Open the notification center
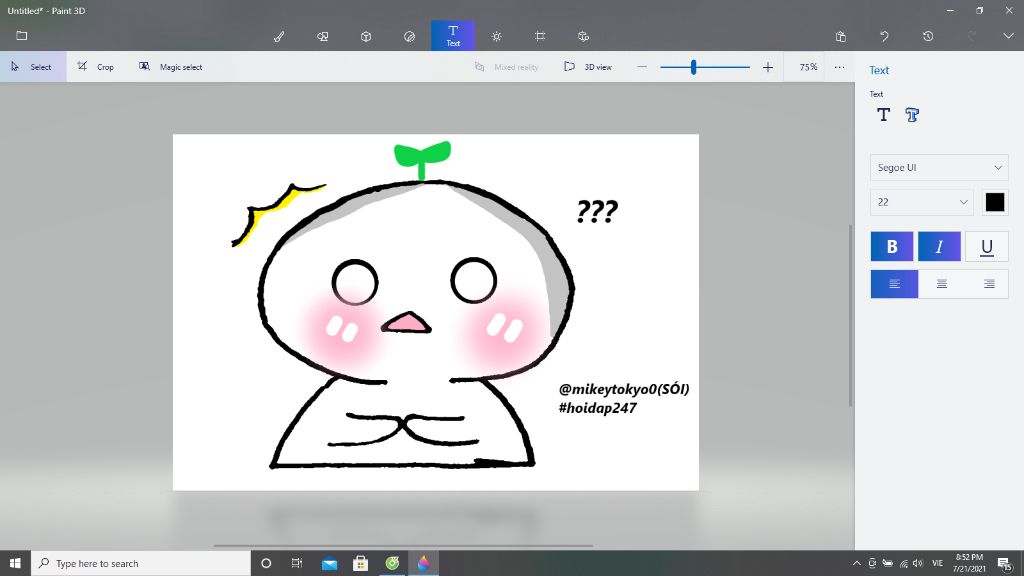 click(1006, 563)
